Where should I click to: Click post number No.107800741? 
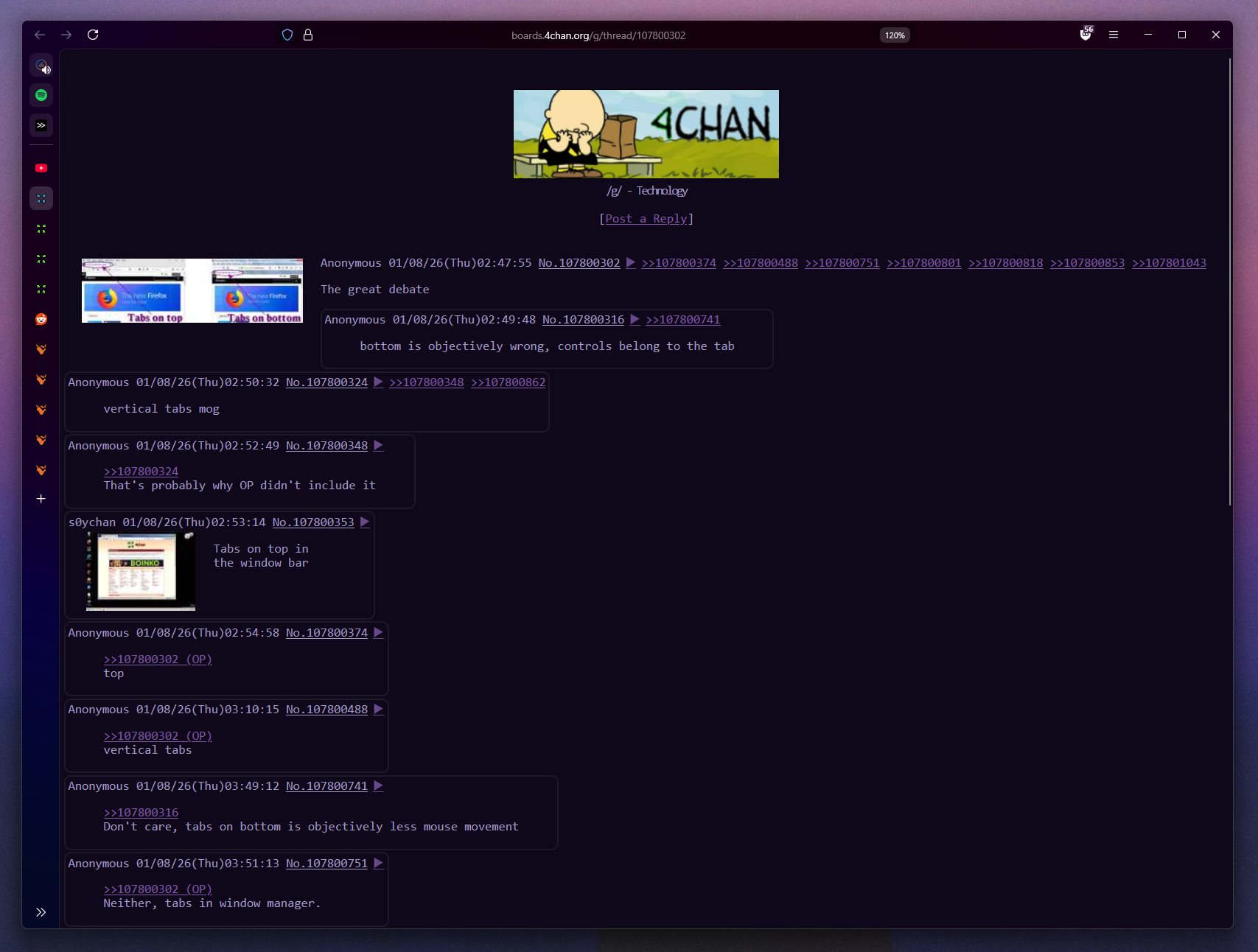[x=327, y=786]
